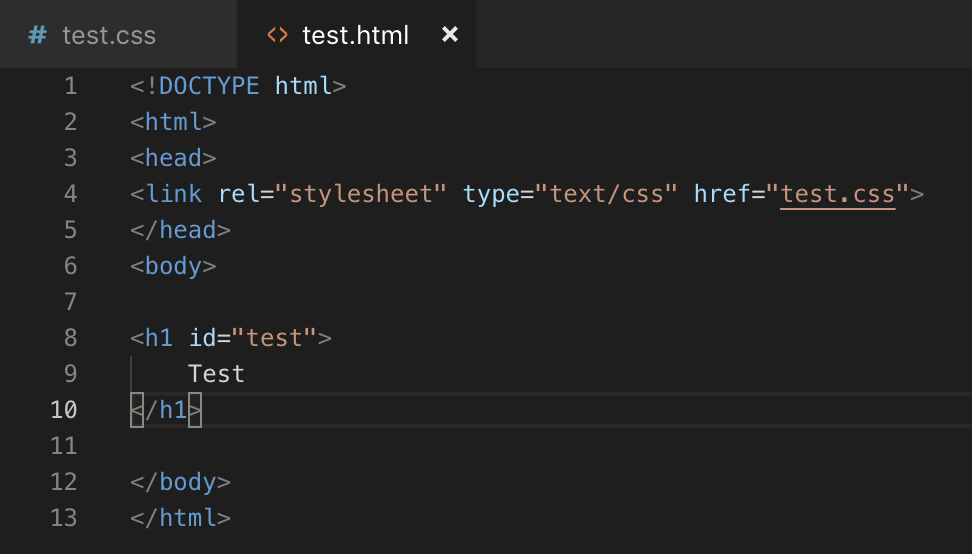Screen dimensions: 972x554
Task: Click the HTML brackets icon on test.html tab
Action: tap(277, 35)
